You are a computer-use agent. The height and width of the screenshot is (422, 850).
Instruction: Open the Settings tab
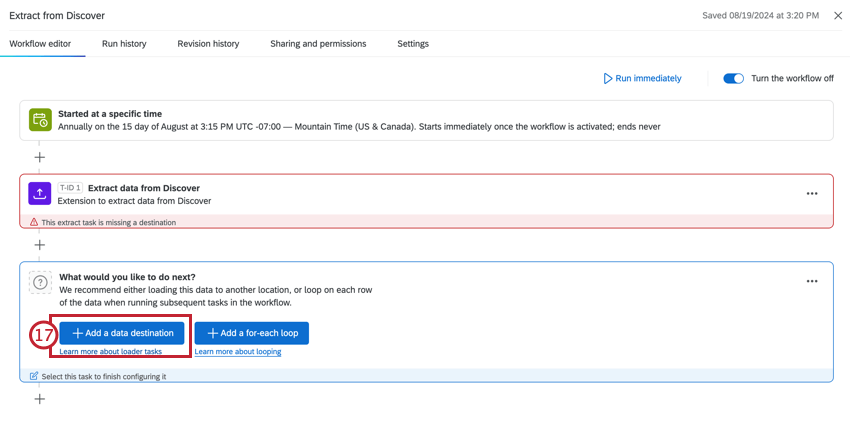413,44
